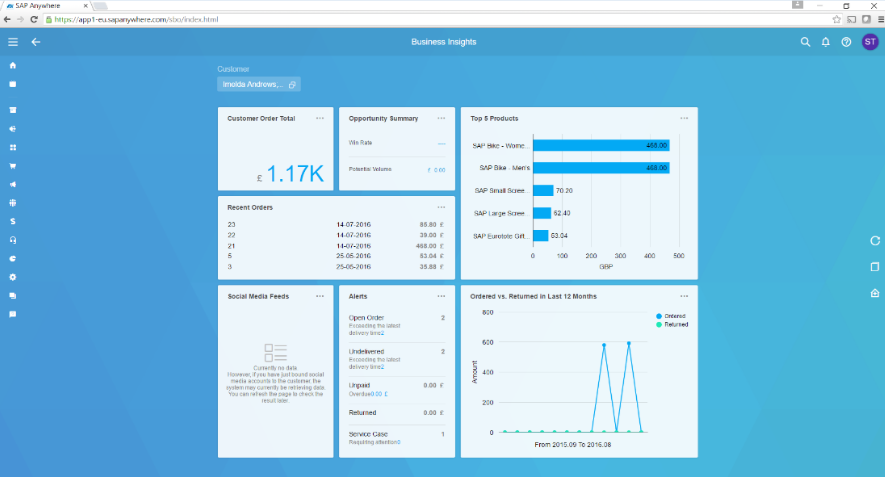Click the refresh icon on right edge

[875, 241]
